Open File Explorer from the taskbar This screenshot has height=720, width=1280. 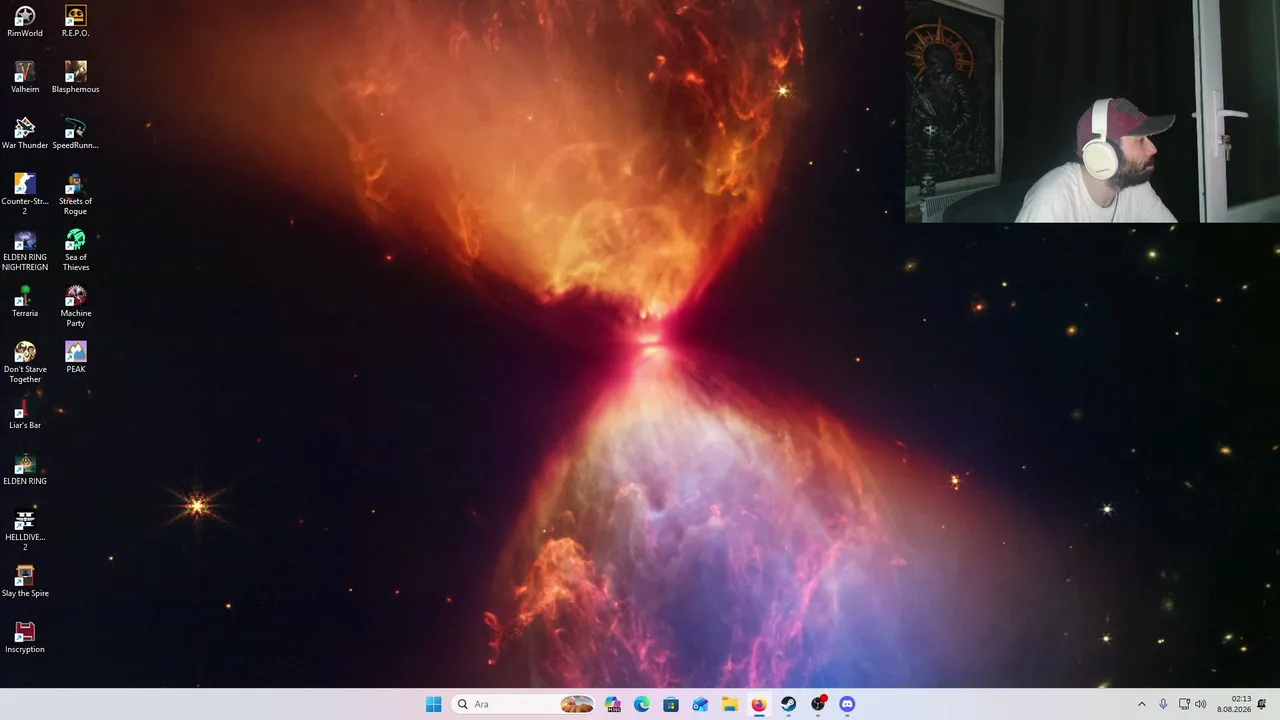point(730,704)
